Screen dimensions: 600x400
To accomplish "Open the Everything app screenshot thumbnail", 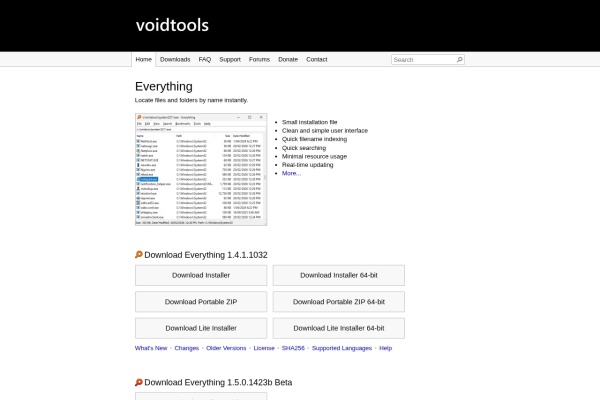I will [x=201, y=169].
